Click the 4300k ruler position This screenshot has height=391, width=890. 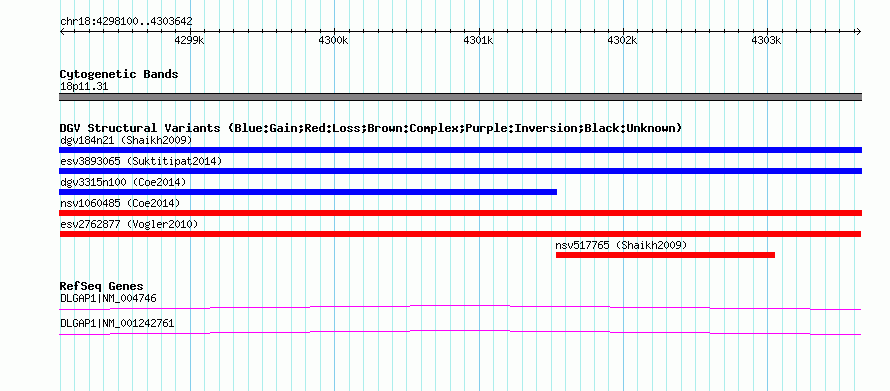coord(334,40)
